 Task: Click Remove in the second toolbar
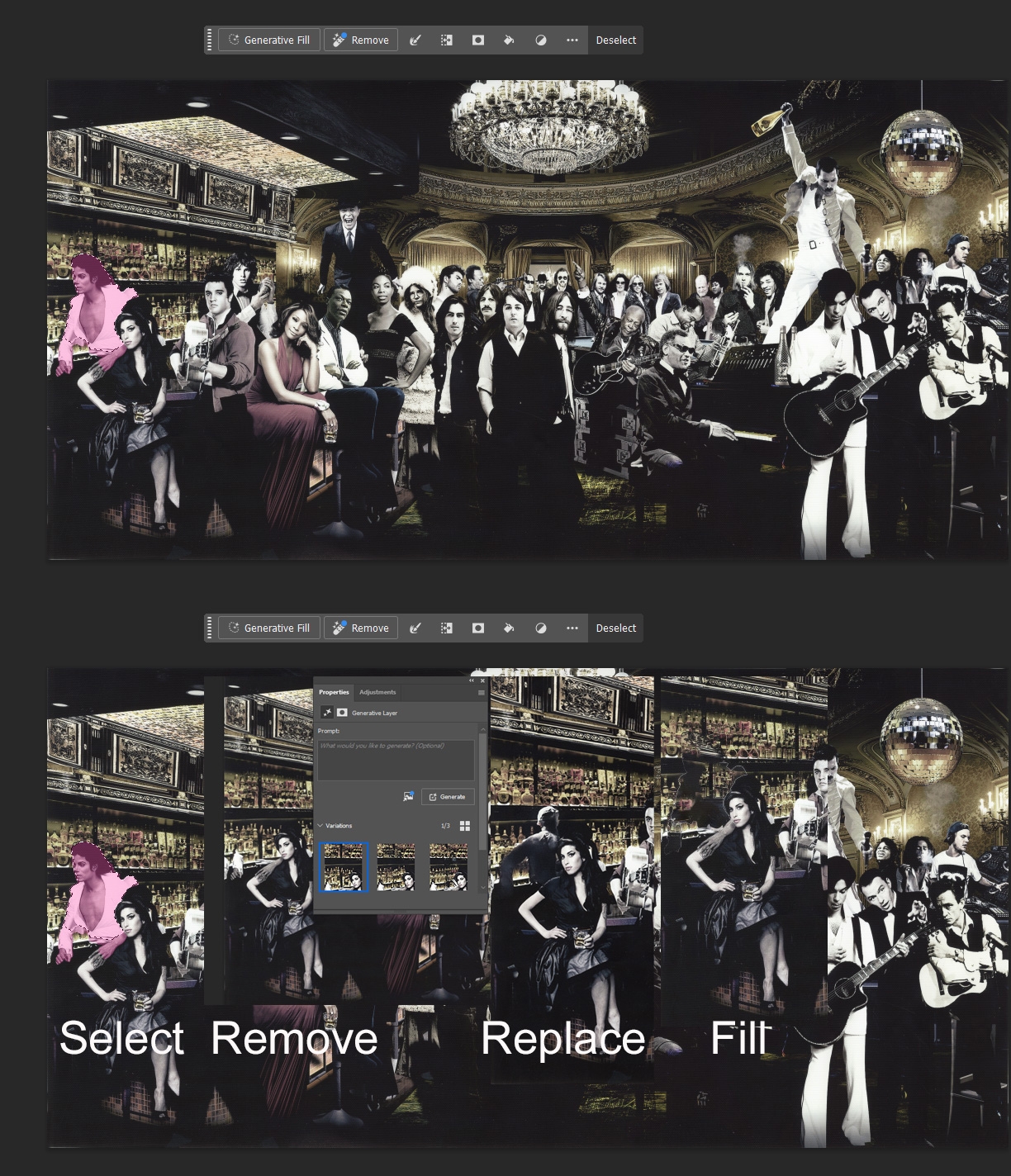pyautogui.click(x=361, y=628)
